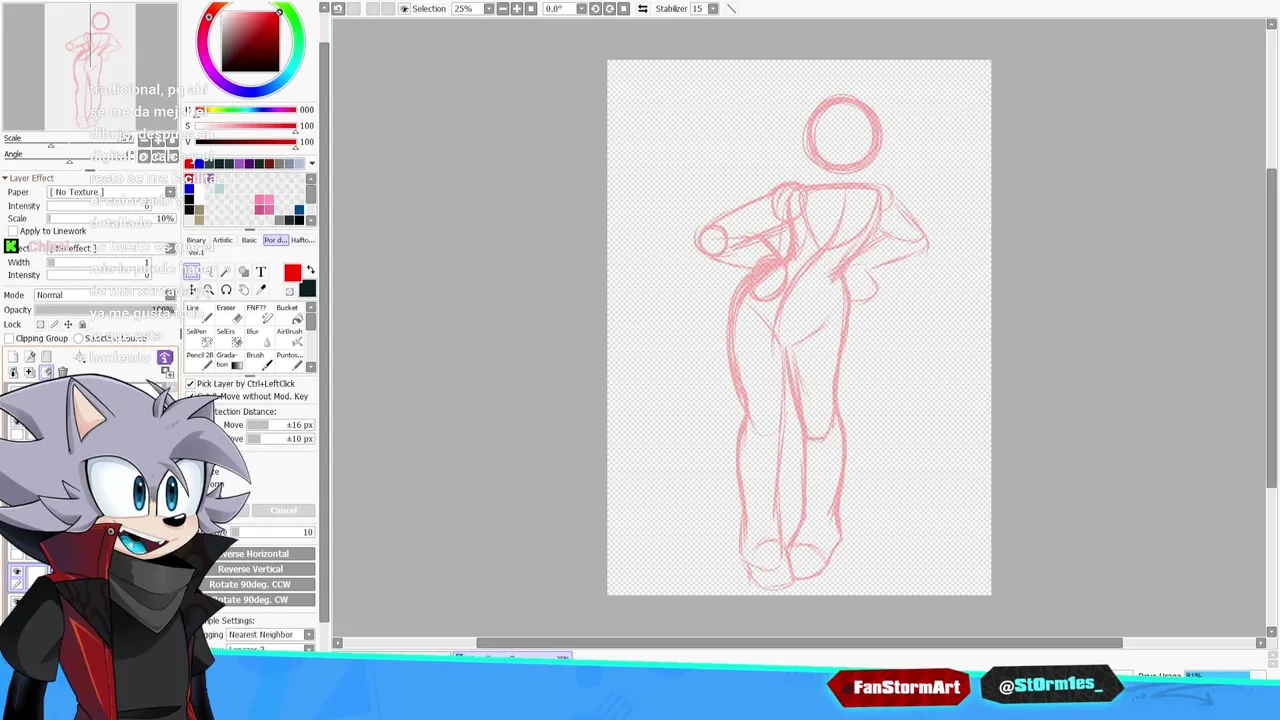1280x720 pixels.
Task: Choose the FNF?? brush tool
Action: tap(259, 314)
